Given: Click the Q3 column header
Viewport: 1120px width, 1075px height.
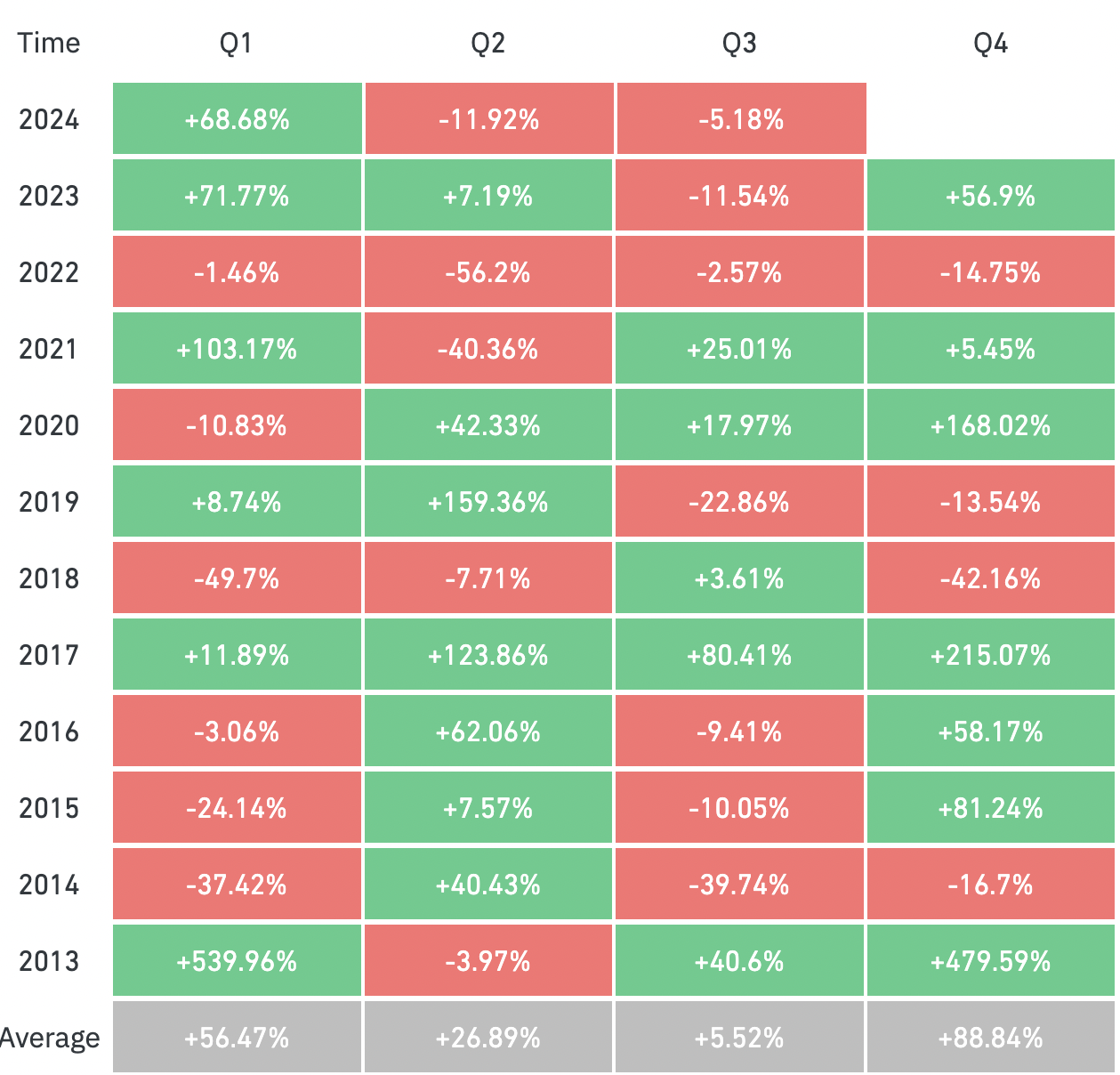Looking at the screenshot, I should tap(739, 44).
